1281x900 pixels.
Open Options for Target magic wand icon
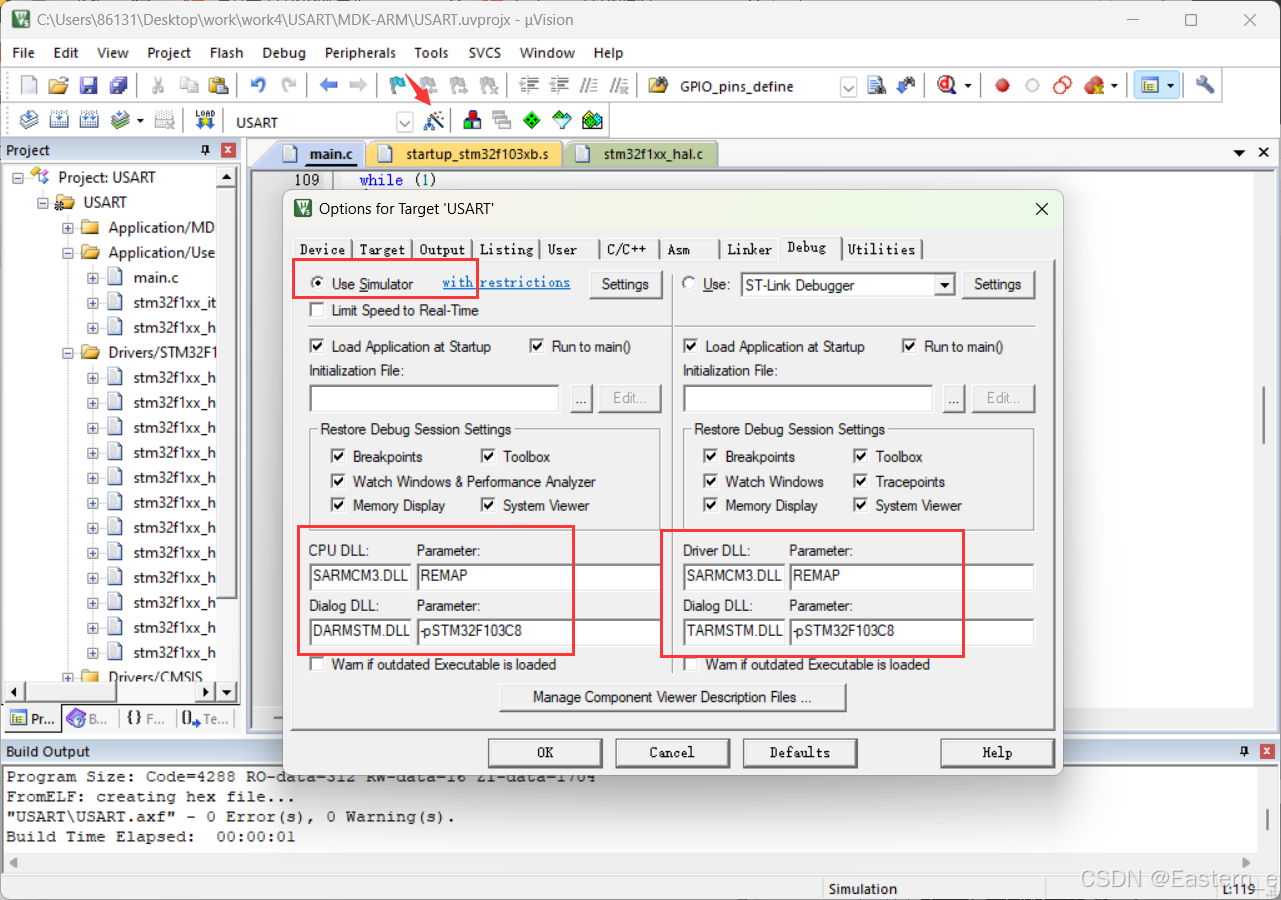click(x=434, y=122)
